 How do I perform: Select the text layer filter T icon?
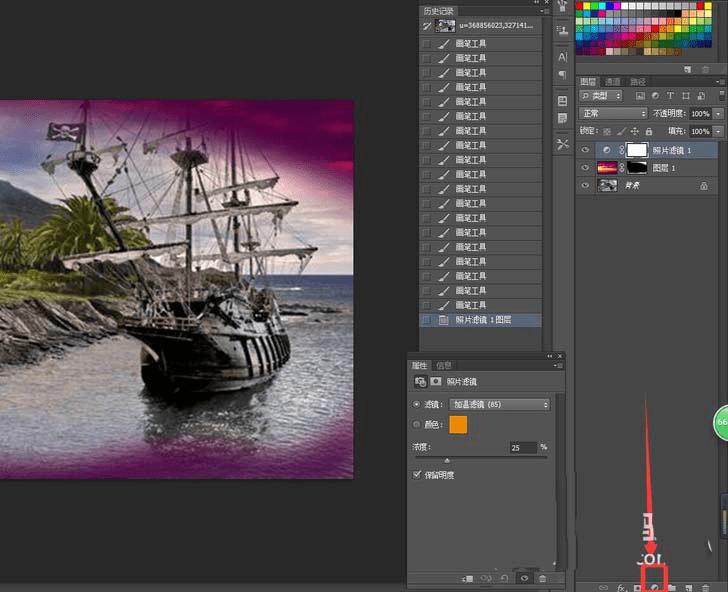(670, 96)
